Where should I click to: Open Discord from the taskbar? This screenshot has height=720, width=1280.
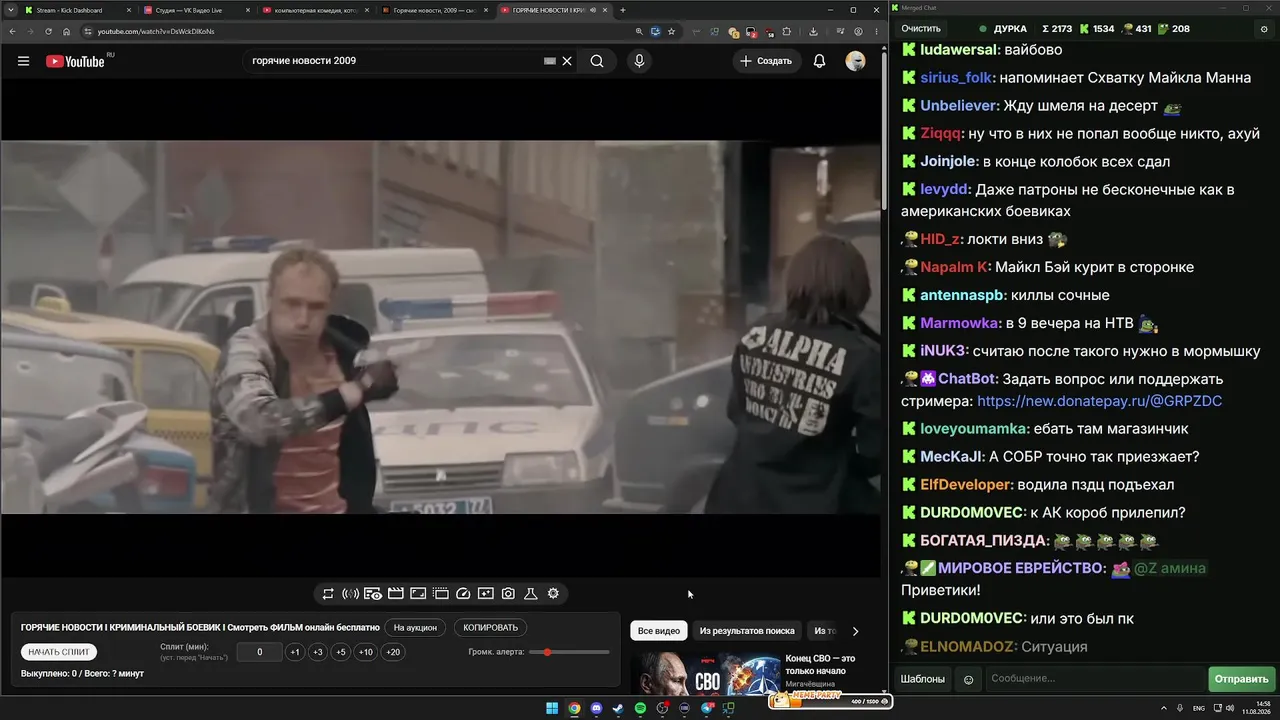coord(596,708)
